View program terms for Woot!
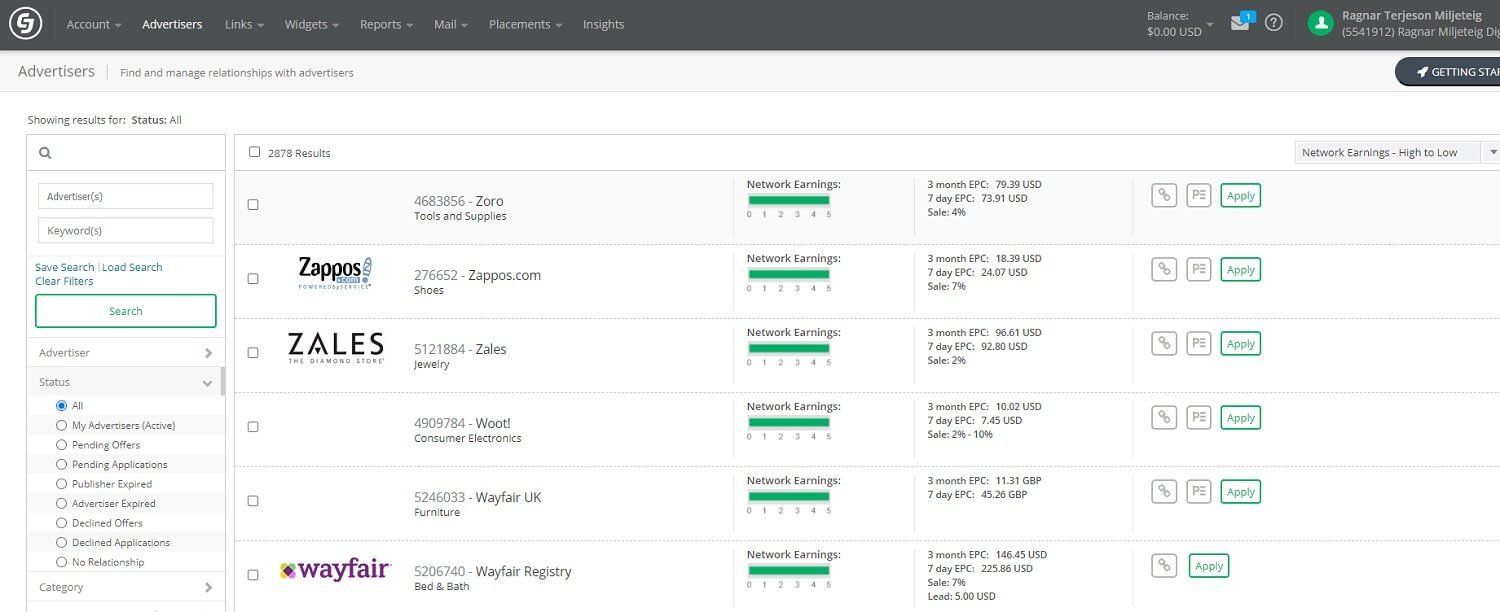The image size is (1500, 612). point(1198,417)
